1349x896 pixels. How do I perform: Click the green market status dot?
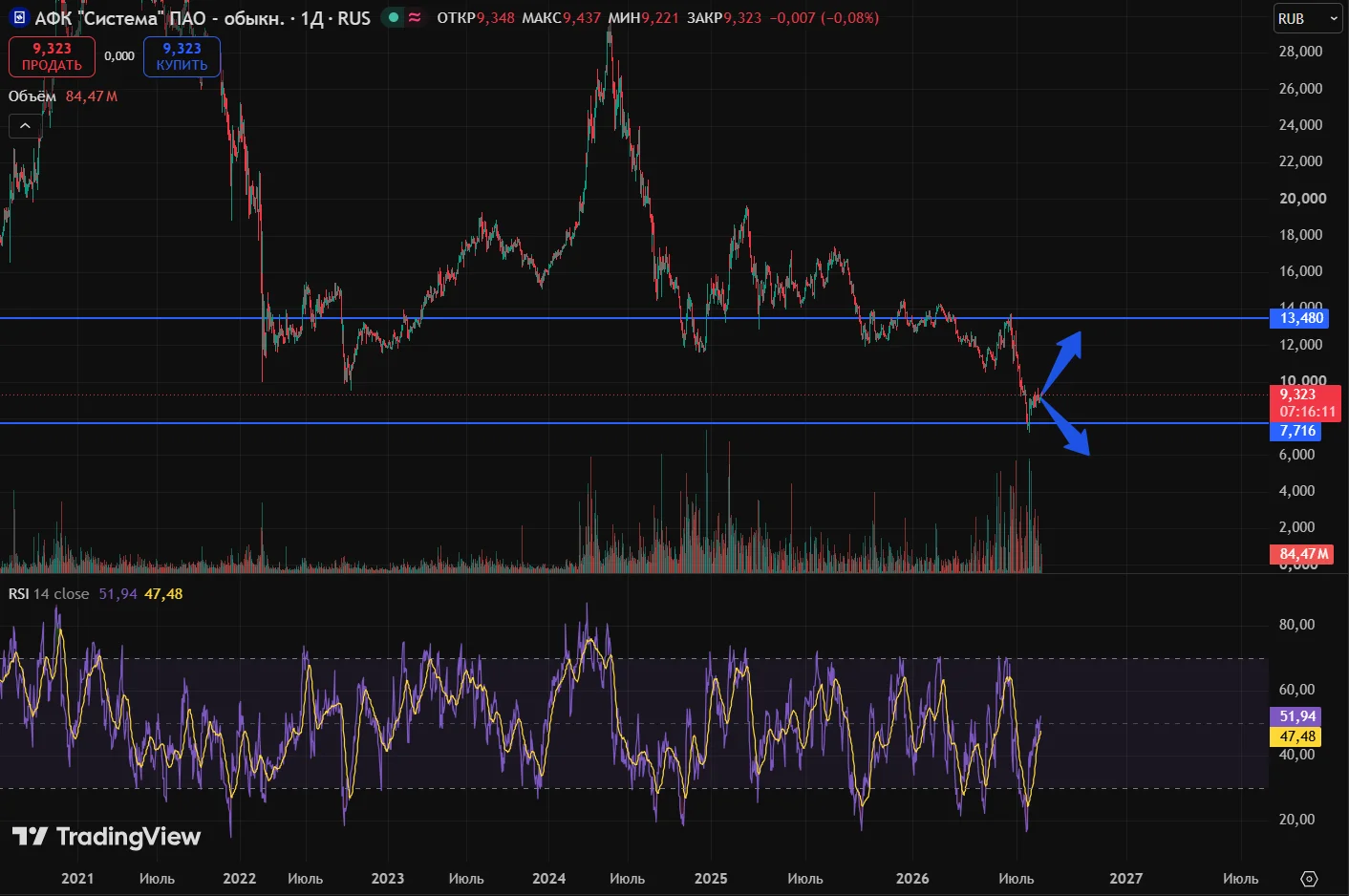393,17
